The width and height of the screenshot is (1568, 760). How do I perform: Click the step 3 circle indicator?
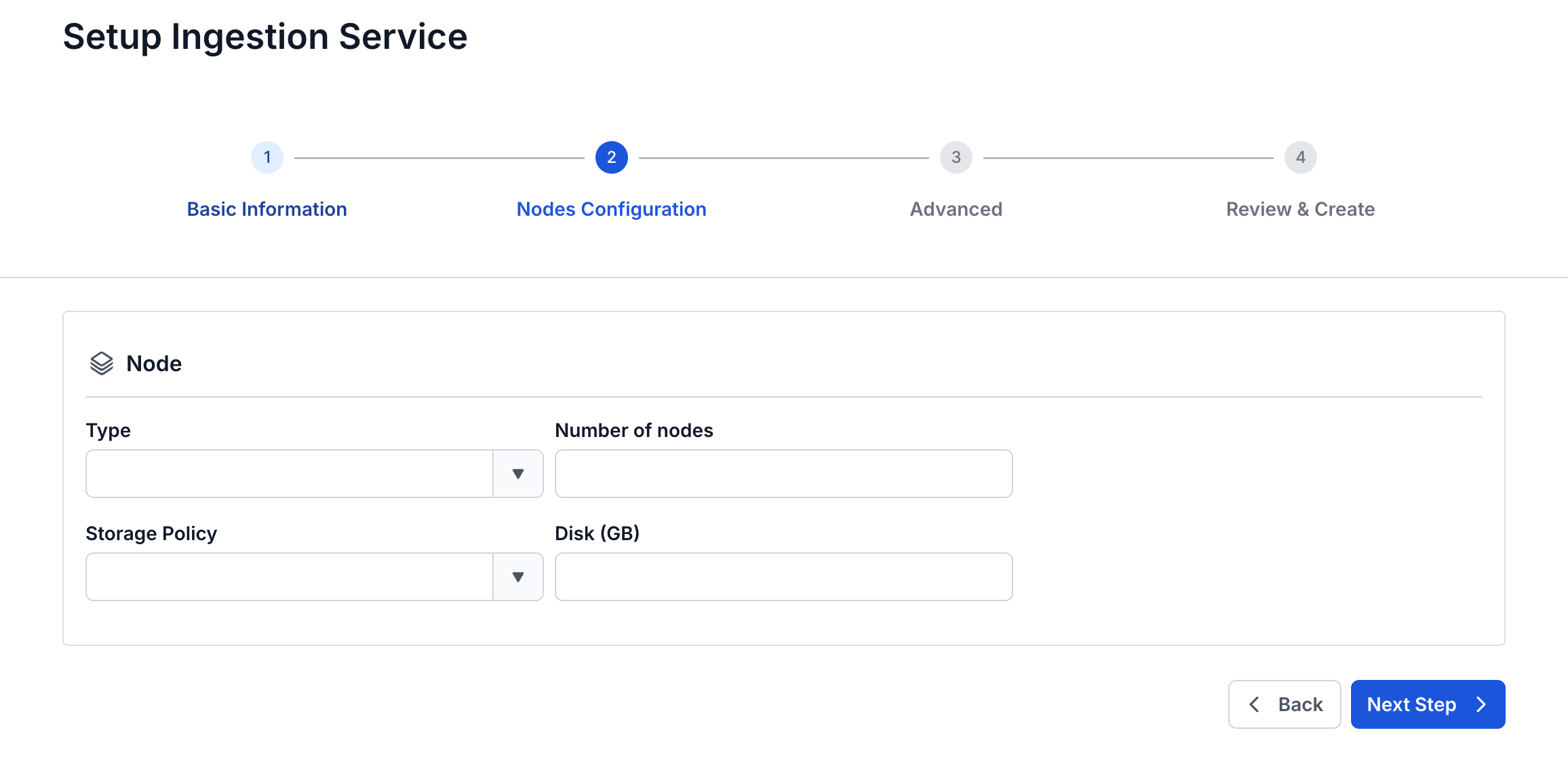coord(956,157)
